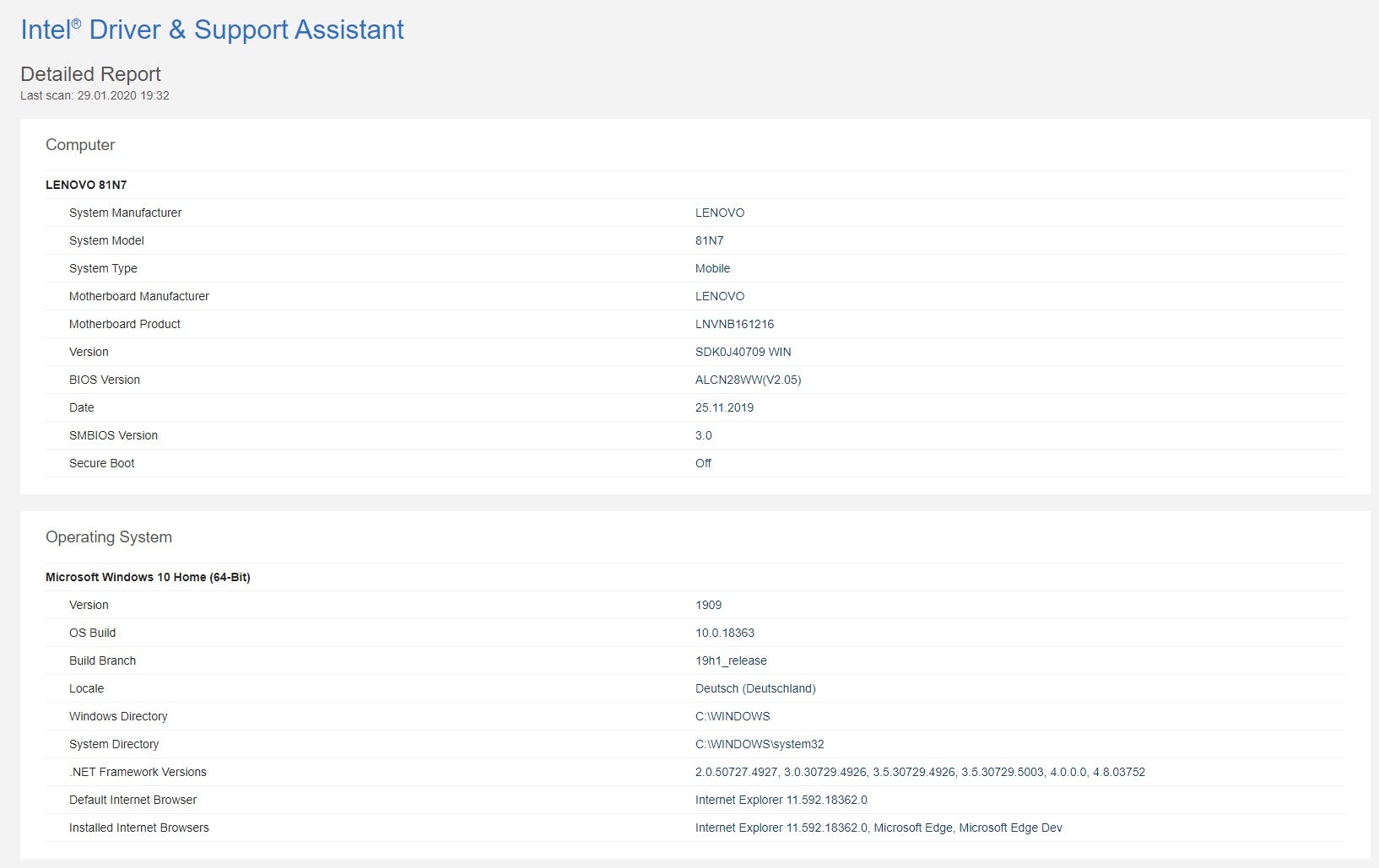The image size is (1379, 868).
Task: Select the Locale value Deutsch (Deutschland)
Action: 755,688
